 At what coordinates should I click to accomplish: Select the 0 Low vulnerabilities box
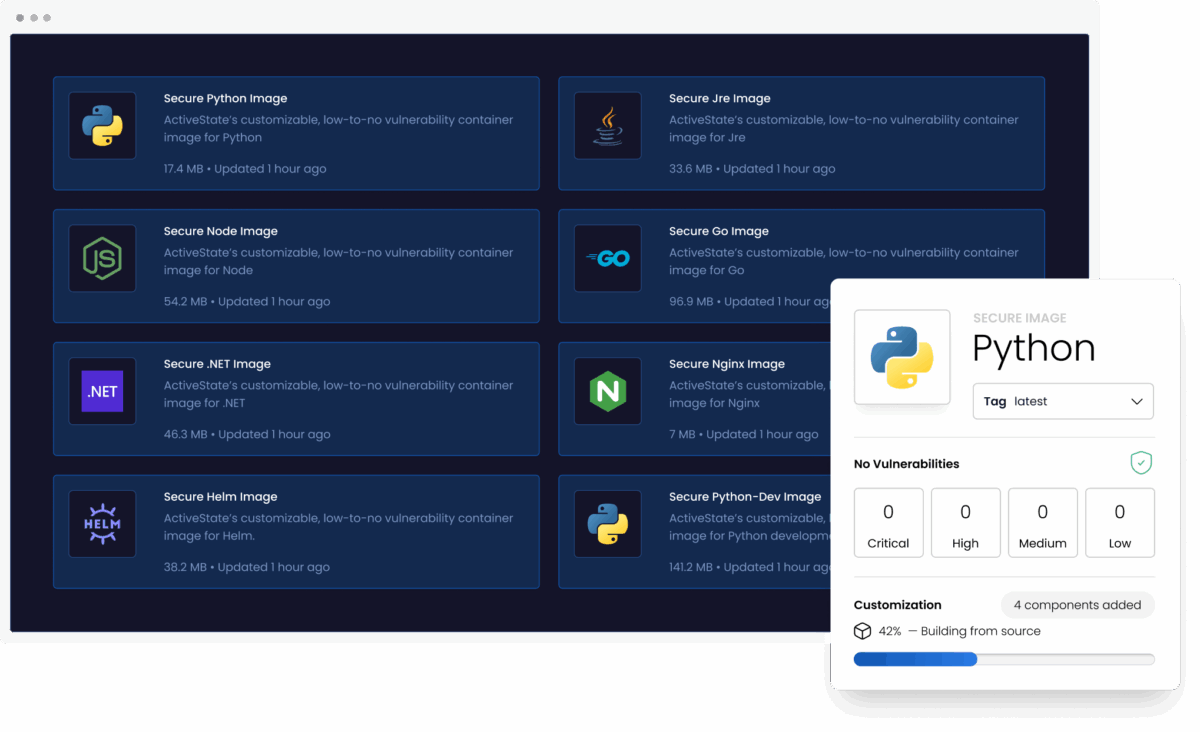tap(1119, 523)
